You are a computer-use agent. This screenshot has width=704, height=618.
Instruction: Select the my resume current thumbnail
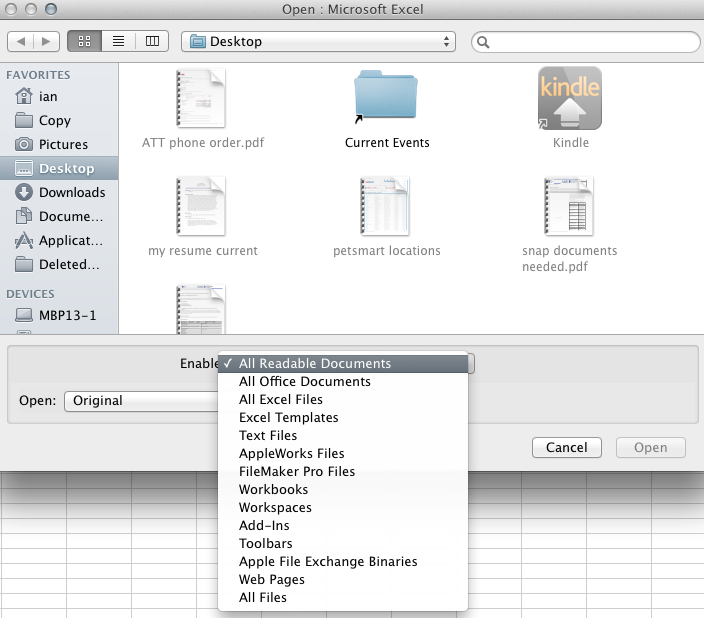coord(201,206)
